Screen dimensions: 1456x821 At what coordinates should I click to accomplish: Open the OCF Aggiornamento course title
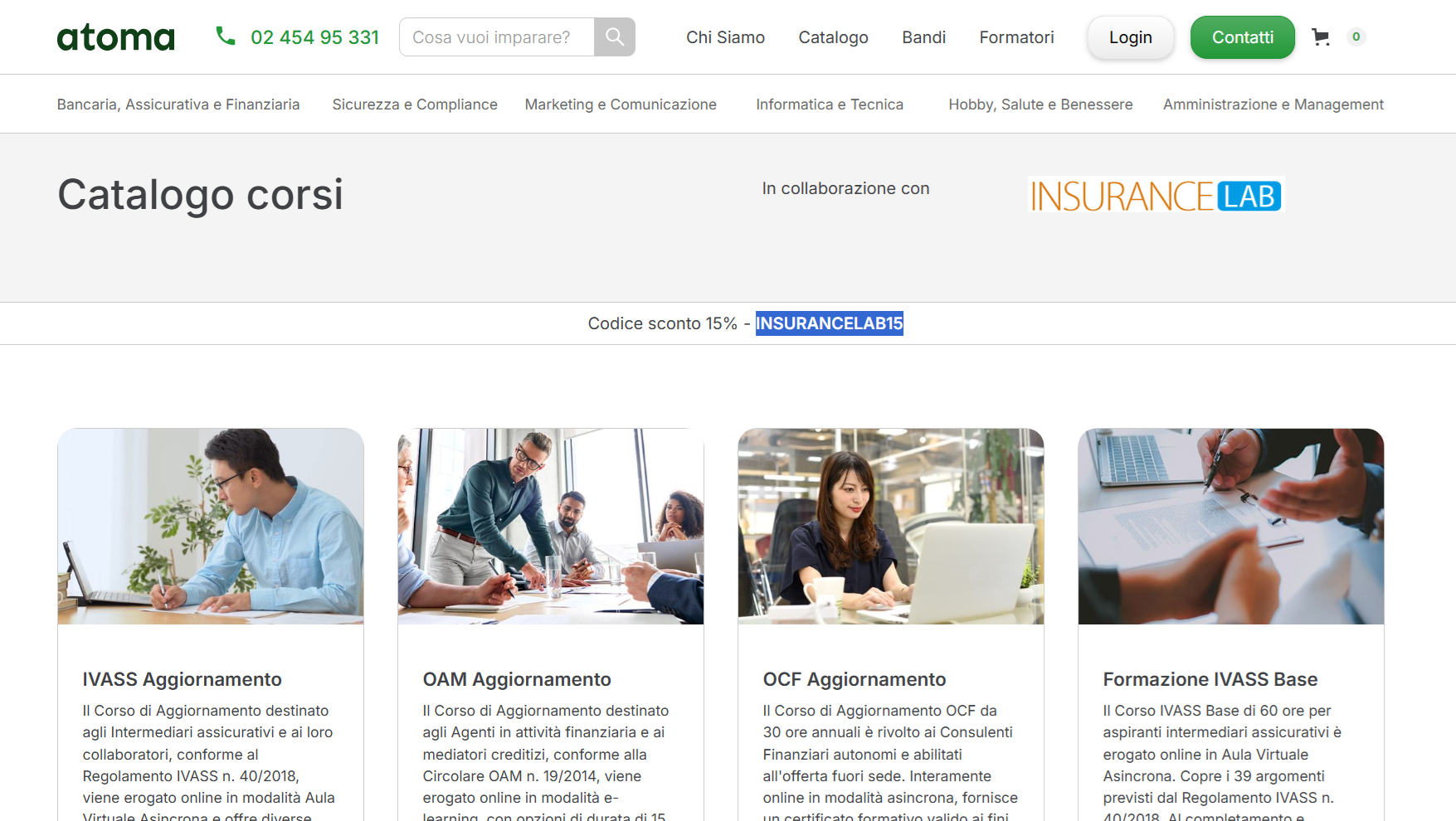854,679
